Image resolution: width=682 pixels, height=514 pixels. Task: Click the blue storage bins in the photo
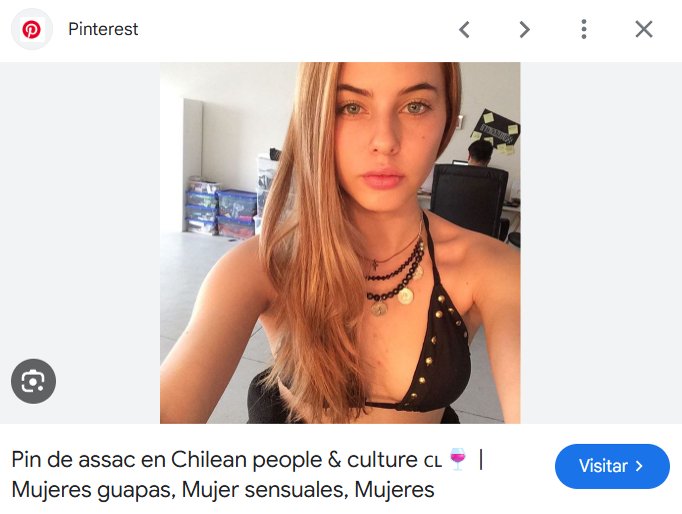tap(222, 209)
